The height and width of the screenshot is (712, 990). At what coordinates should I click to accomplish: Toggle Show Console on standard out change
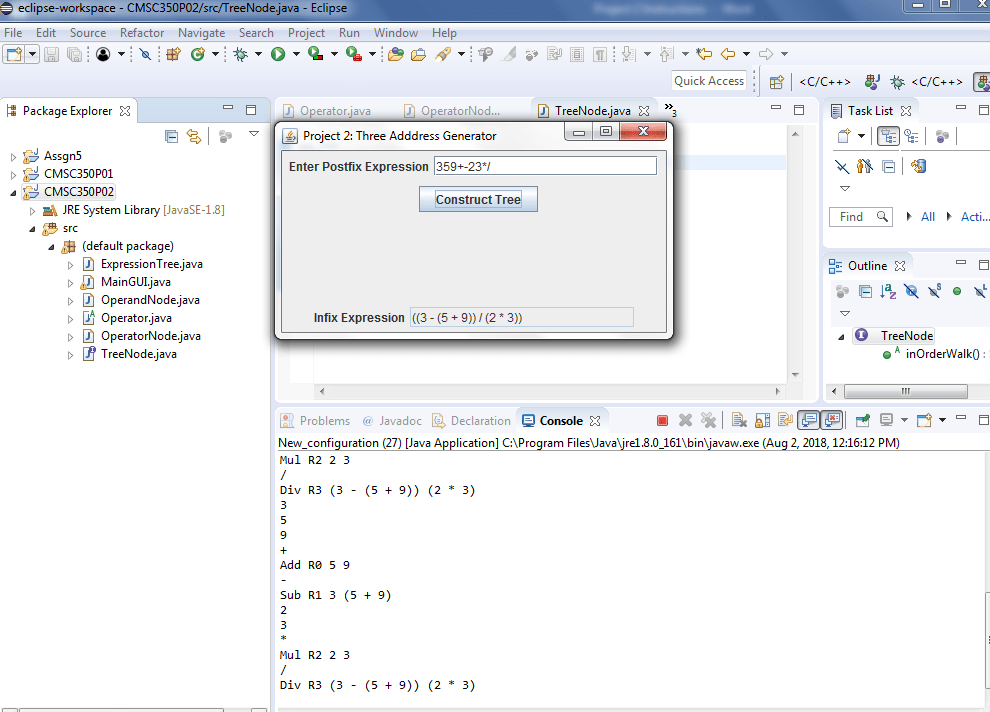pos(809,420)
